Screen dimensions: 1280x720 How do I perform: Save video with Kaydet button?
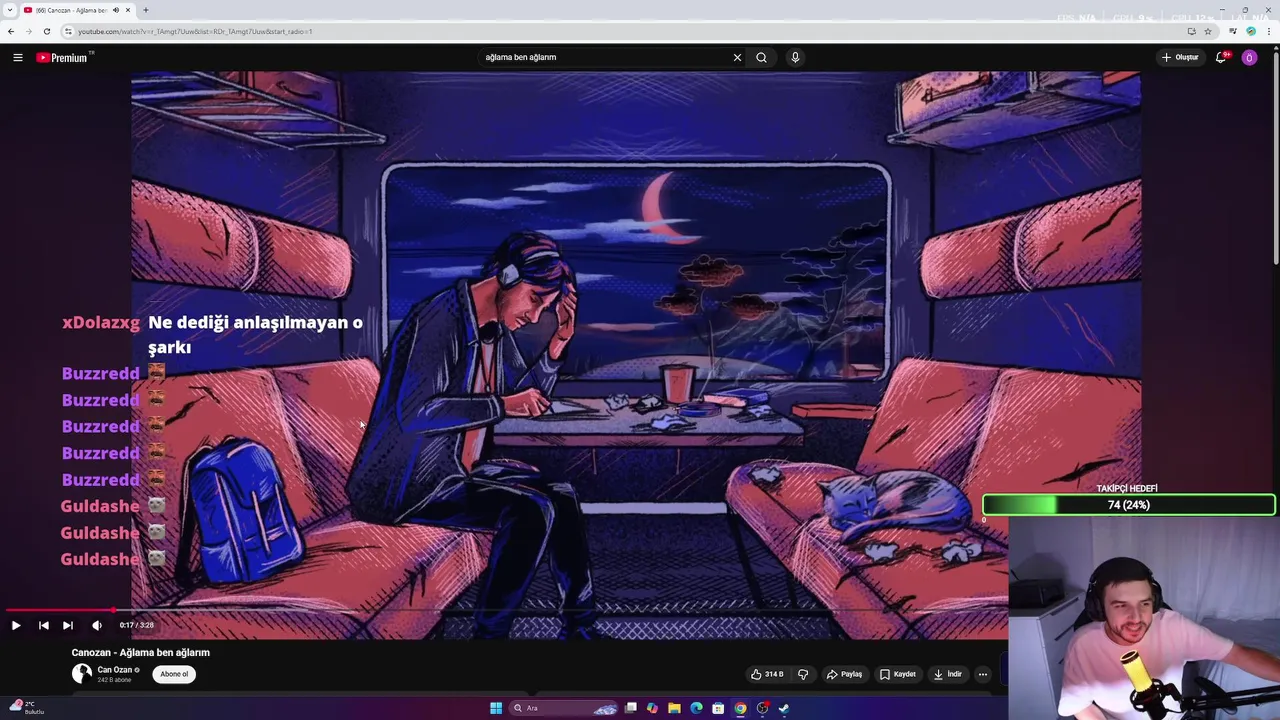click(x=897, y=674)
